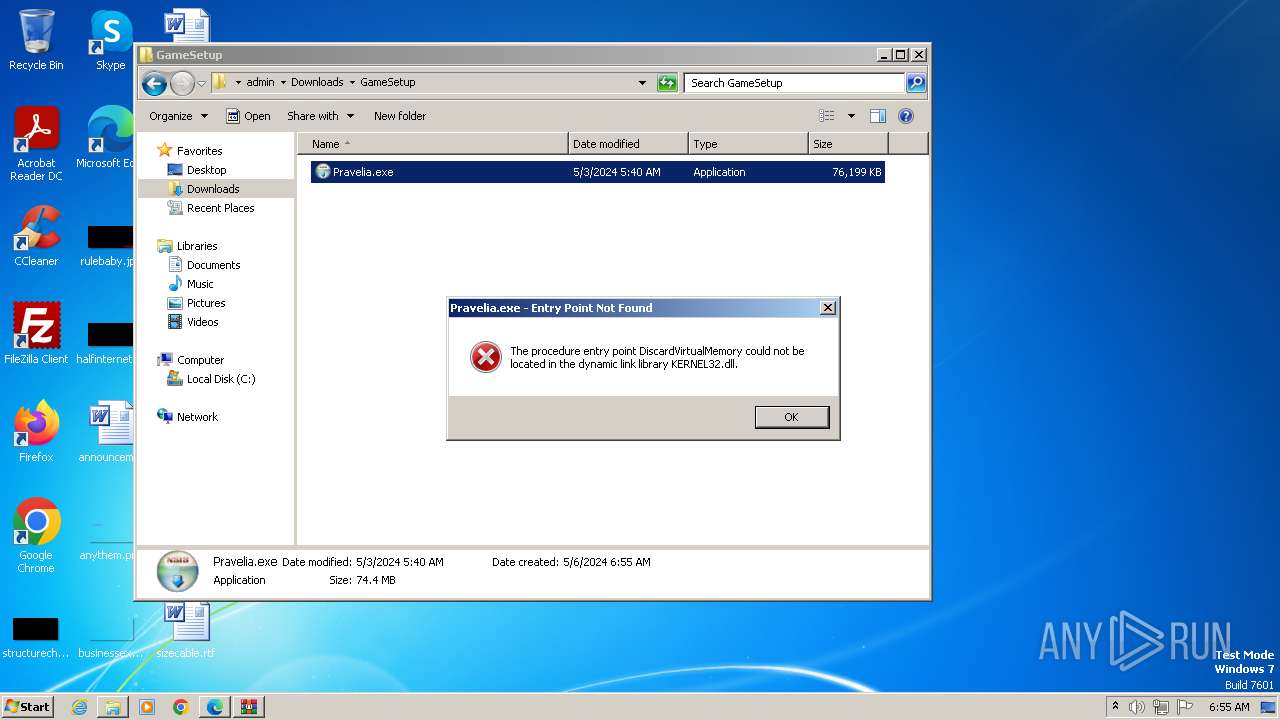Go back with Explorer back arrow
Screen dimensions: 1280x720
click(154, 83)
